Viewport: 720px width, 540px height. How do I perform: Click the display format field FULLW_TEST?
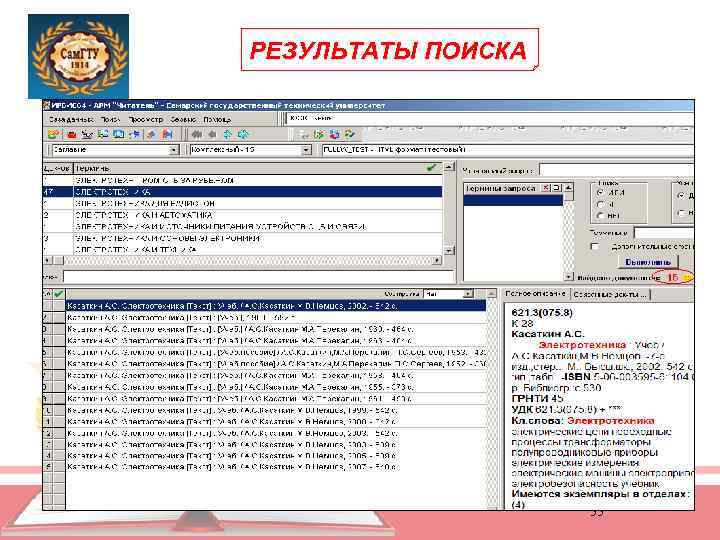pos(507,150)
